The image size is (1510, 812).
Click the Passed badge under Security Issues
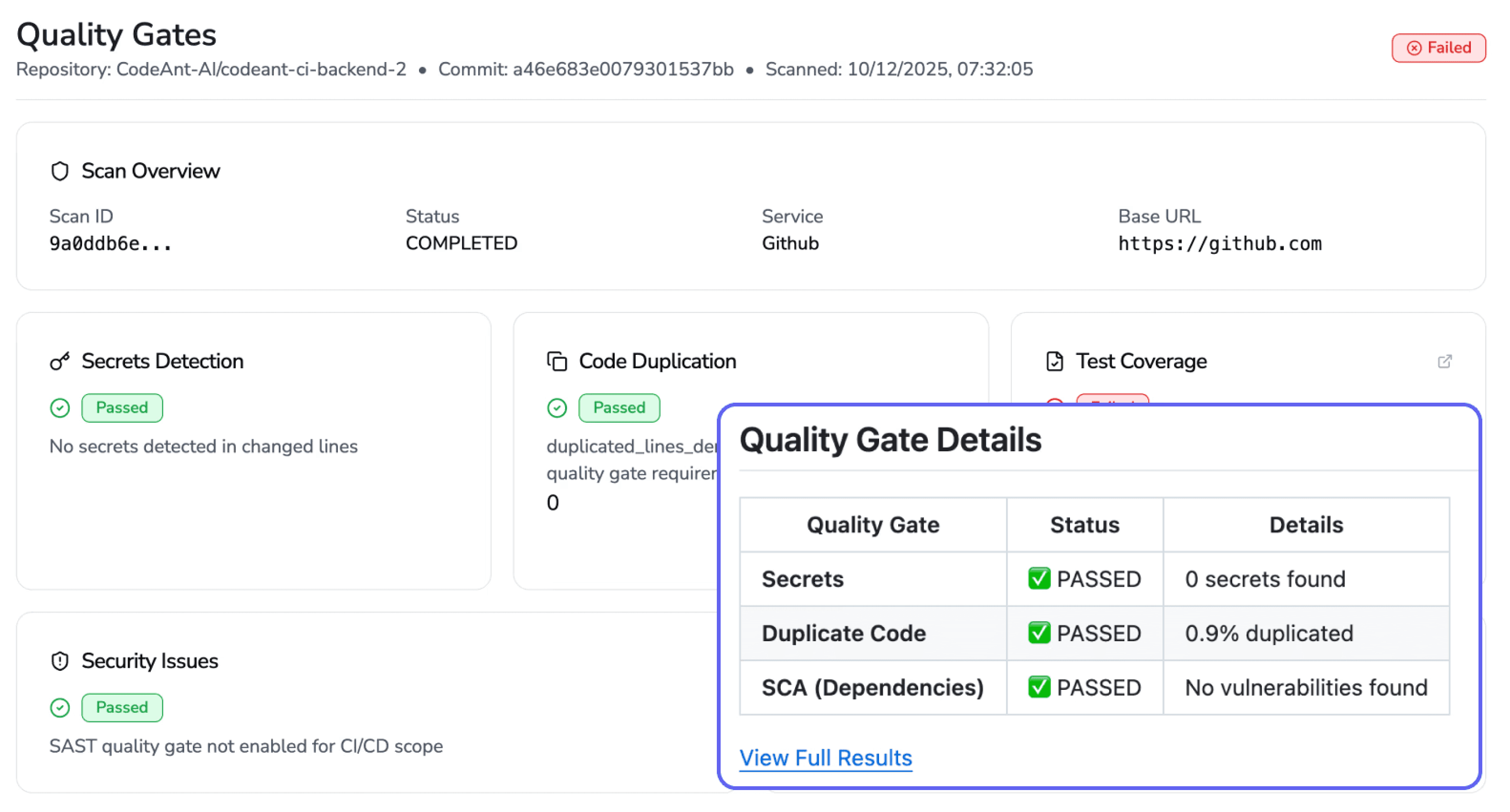(x=121, y=707)
